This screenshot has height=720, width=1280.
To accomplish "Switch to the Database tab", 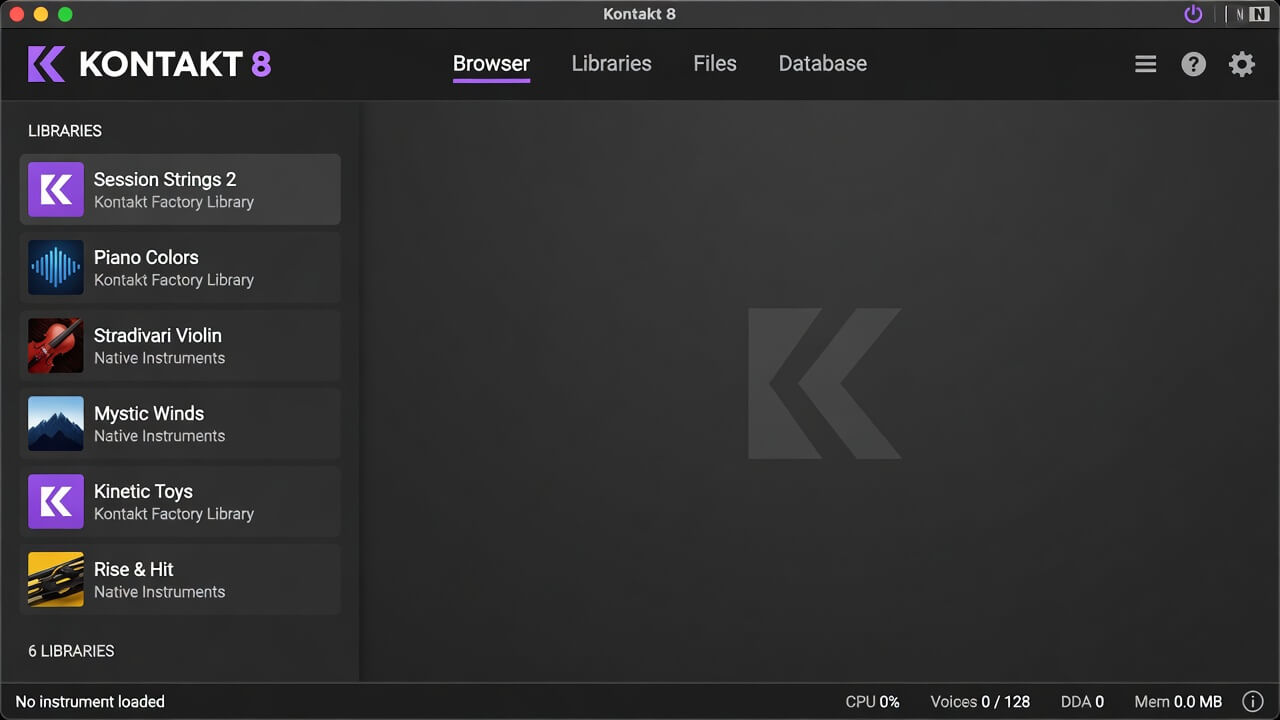I will 823,63.
